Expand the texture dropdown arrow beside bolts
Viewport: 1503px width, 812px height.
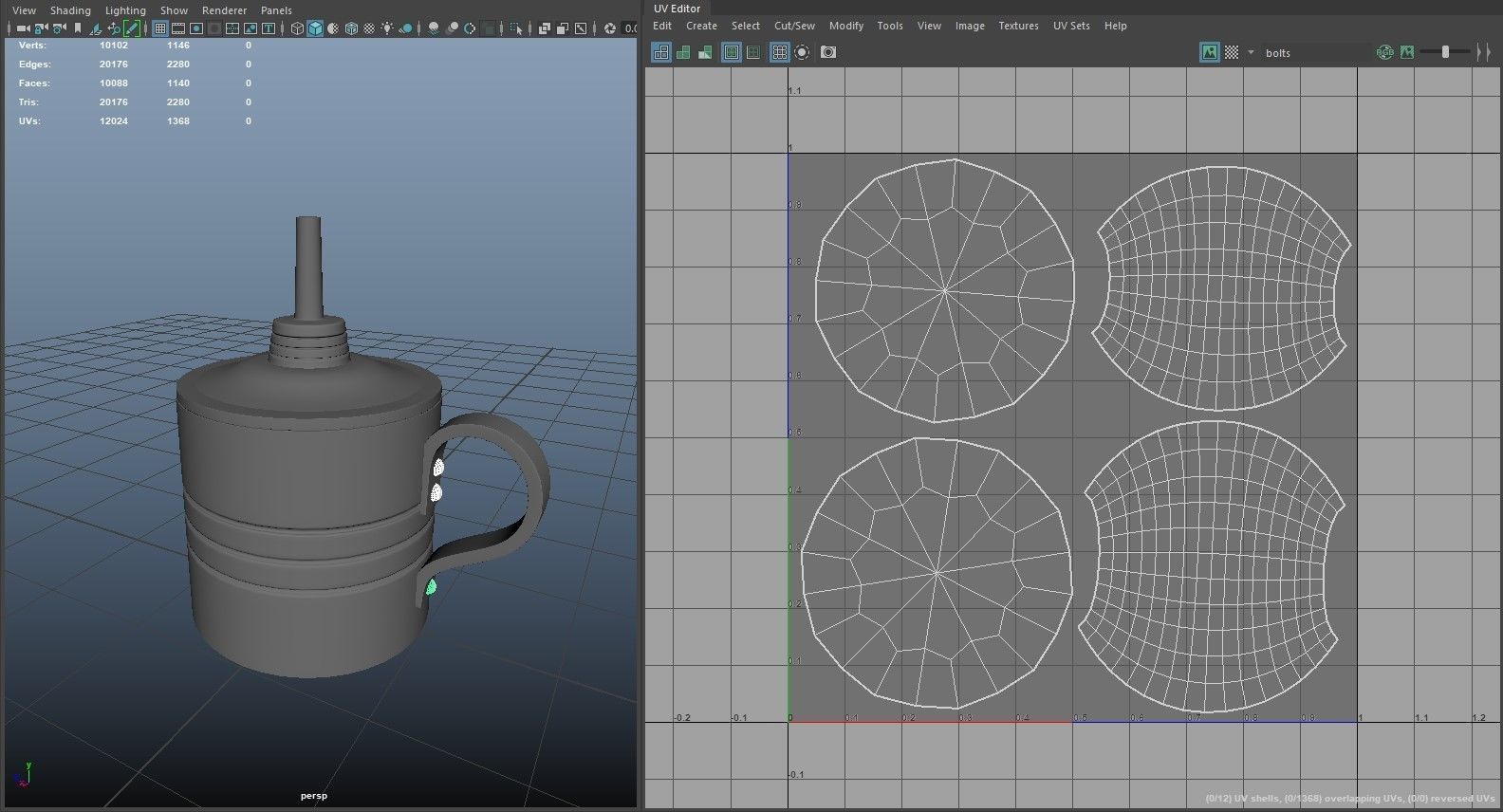1251,52
